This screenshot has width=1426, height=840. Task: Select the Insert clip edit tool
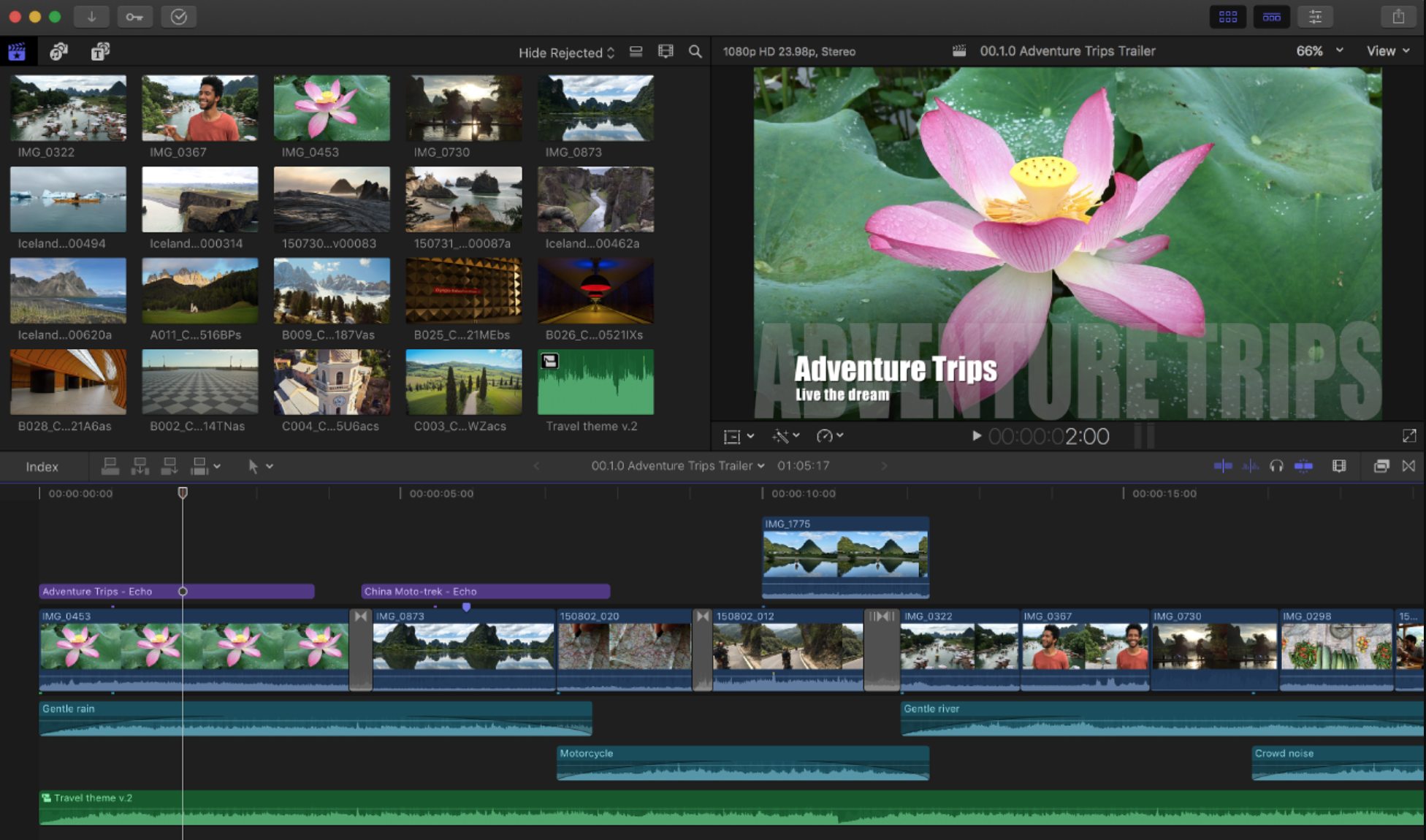click(140, 466)
